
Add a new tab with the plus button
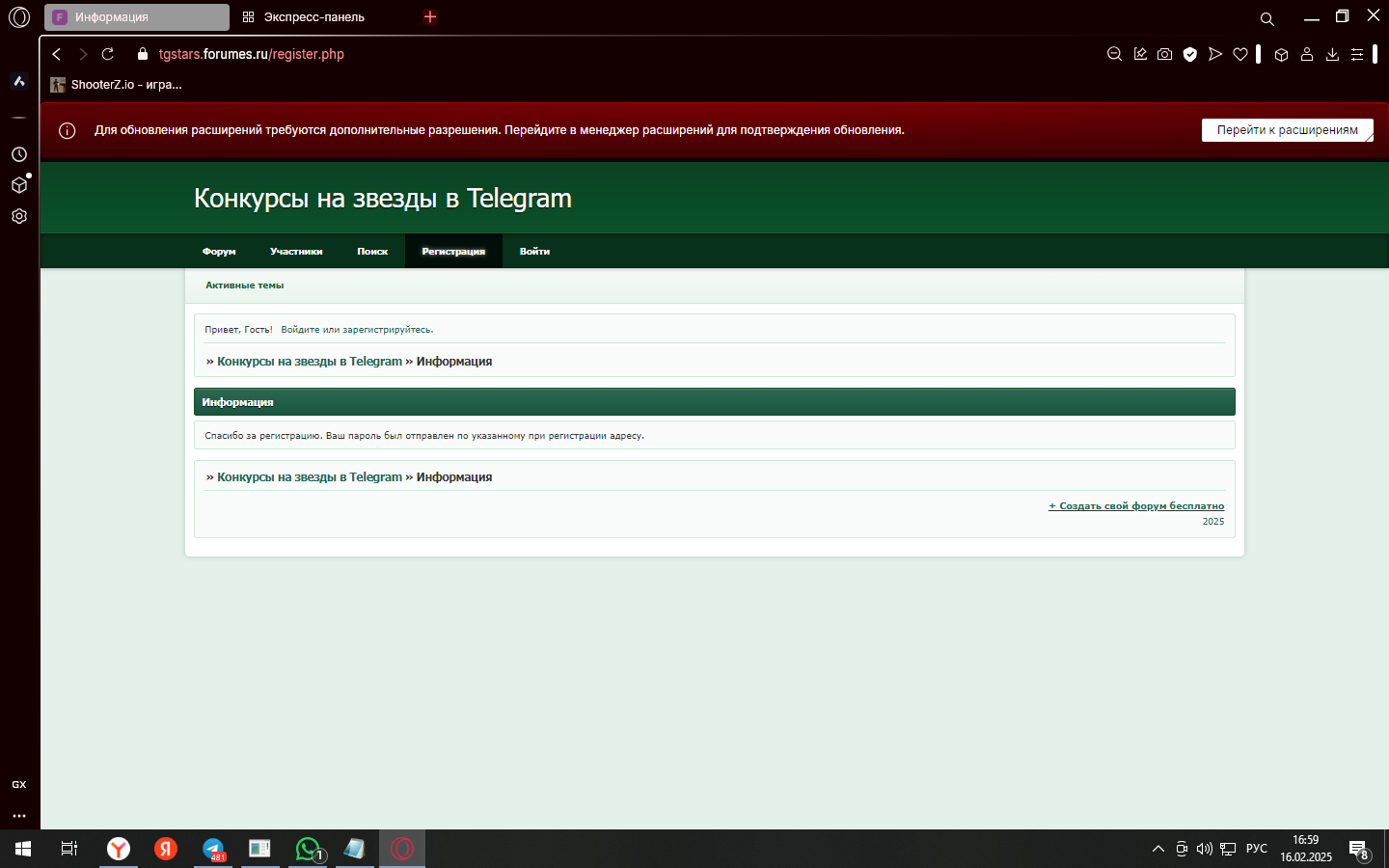430,16
